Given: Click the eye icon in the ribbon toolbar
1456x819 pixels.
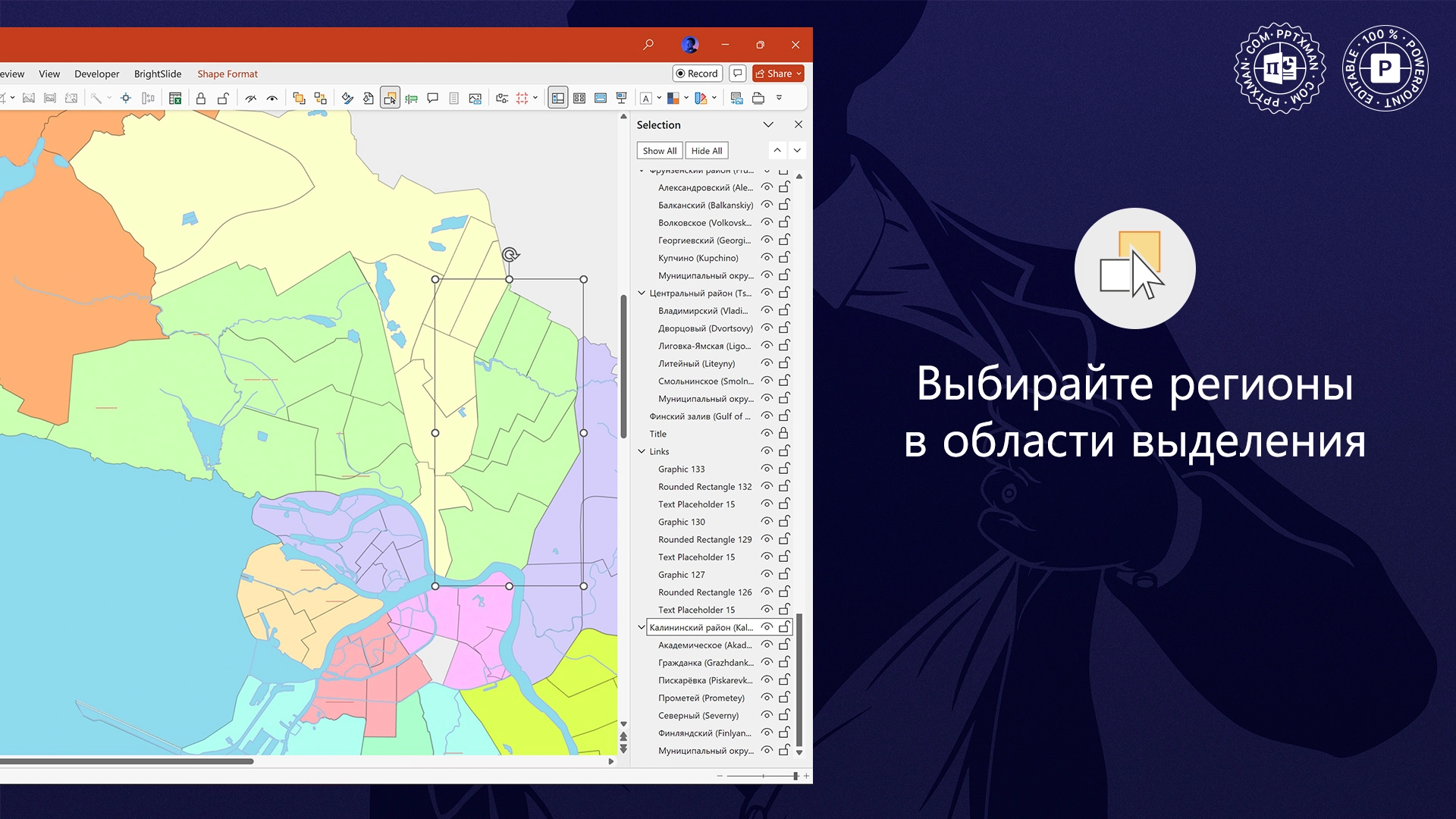Looking at the screenshot, I should (273, 98).
